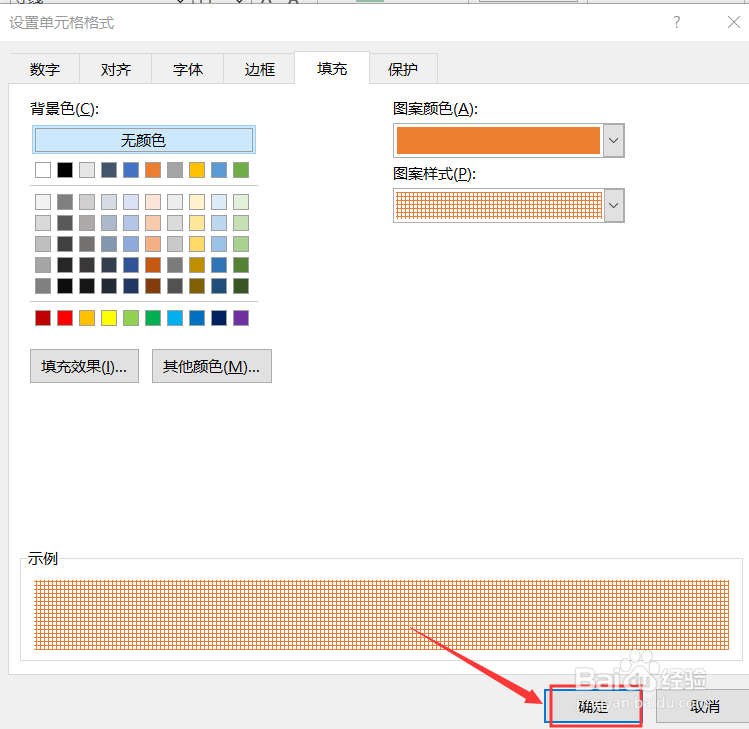Pick the bright red standard color
Viewport: 749px width, 729px height.
(65, 318)
